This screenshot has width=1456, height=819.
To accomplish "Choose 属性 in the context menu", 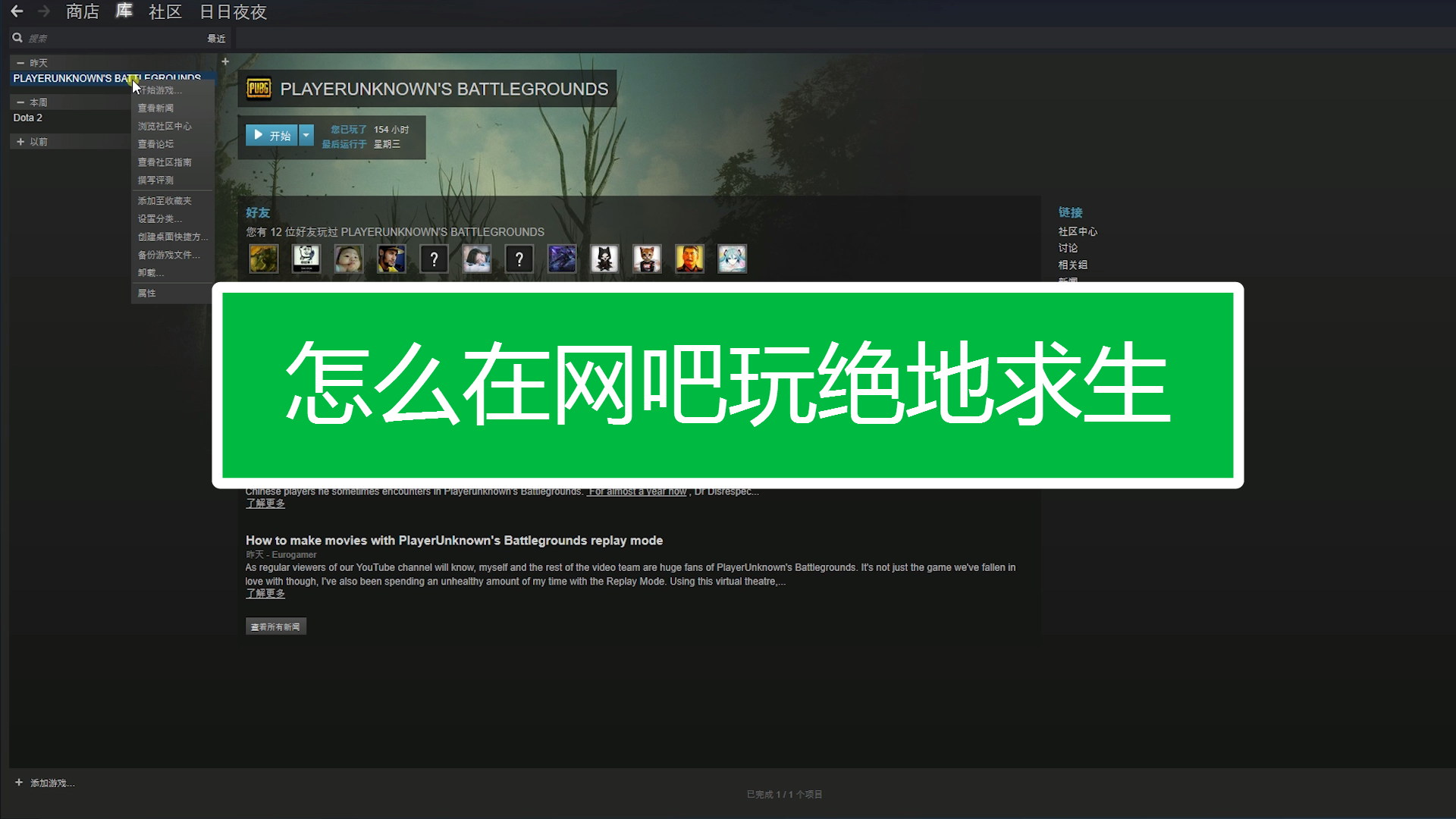I will pyautogui.click(x=173, y=293).
